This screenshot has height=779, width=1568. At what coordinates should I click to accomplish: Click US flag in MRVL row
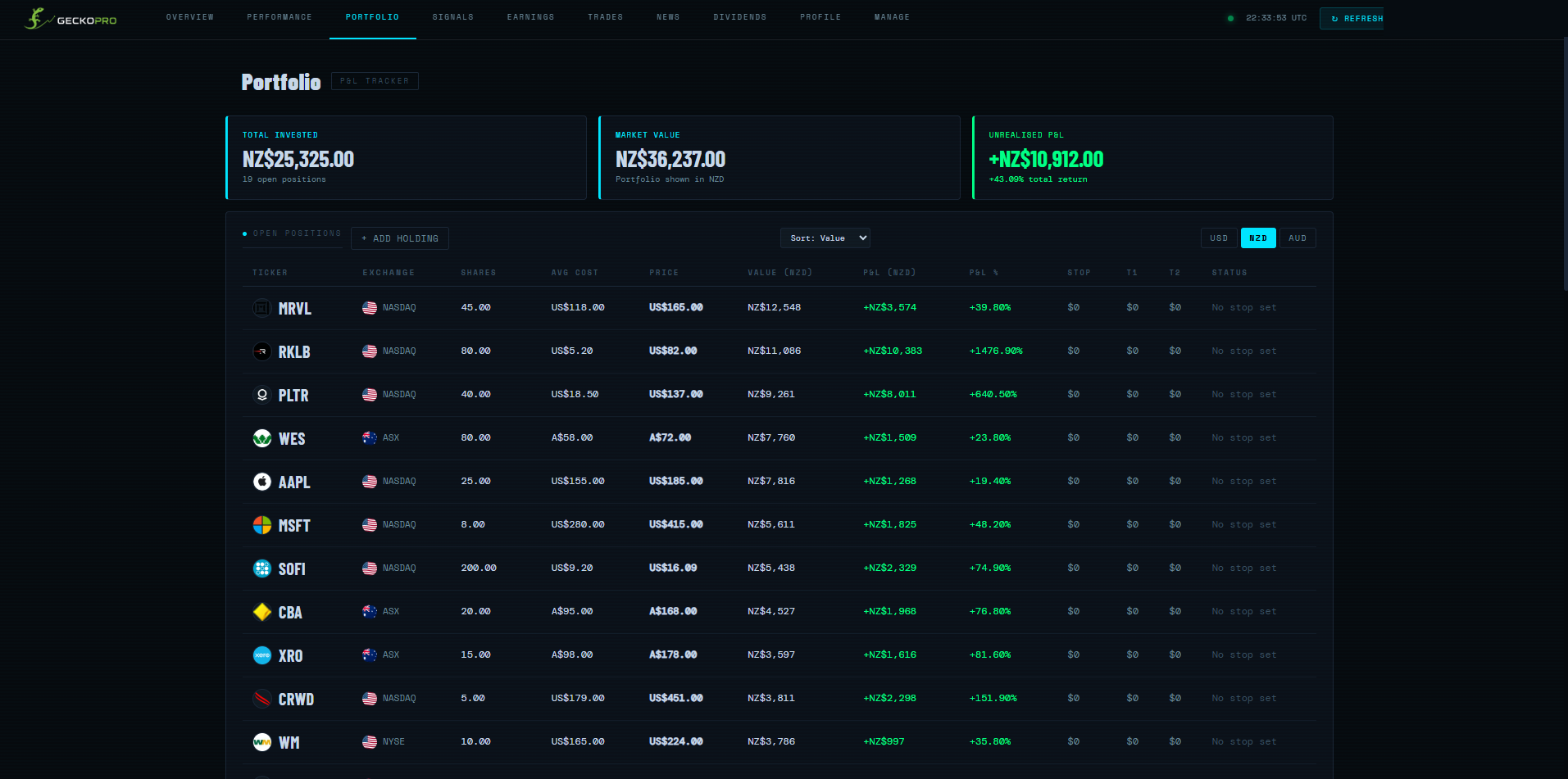370,308
